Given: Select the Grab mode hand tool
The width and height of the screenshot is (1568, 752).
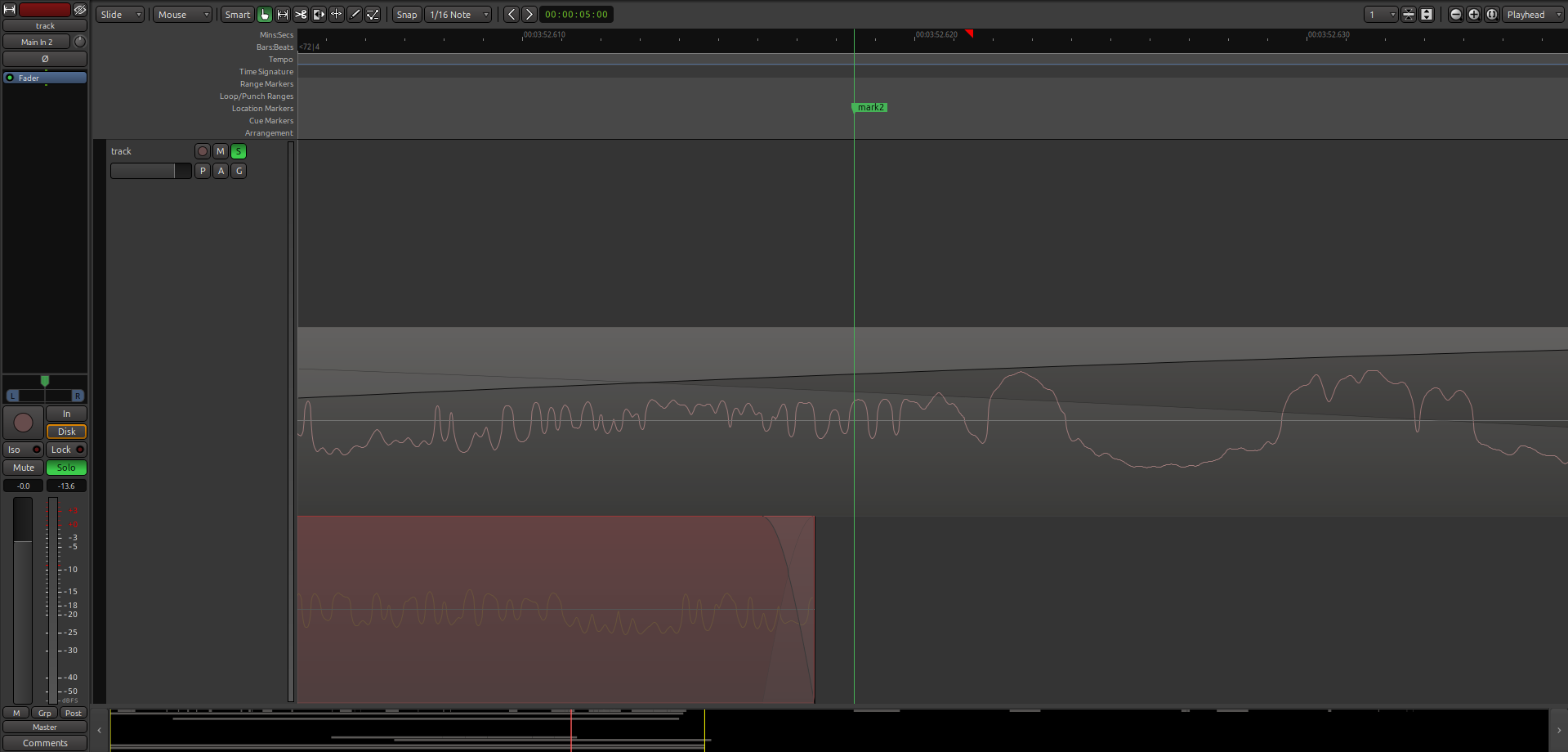Looking at the screenshot, I should pyautogui.click(x=265, y=15).
